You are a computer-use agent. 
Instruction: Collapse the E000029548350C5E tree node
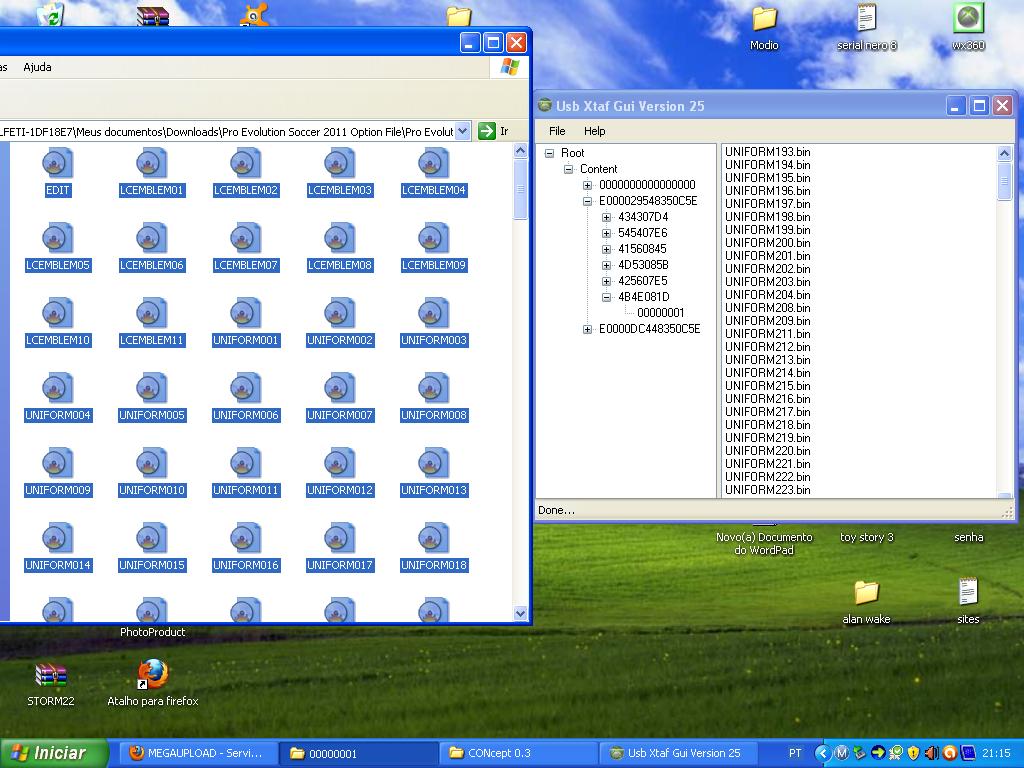[587, 200]
